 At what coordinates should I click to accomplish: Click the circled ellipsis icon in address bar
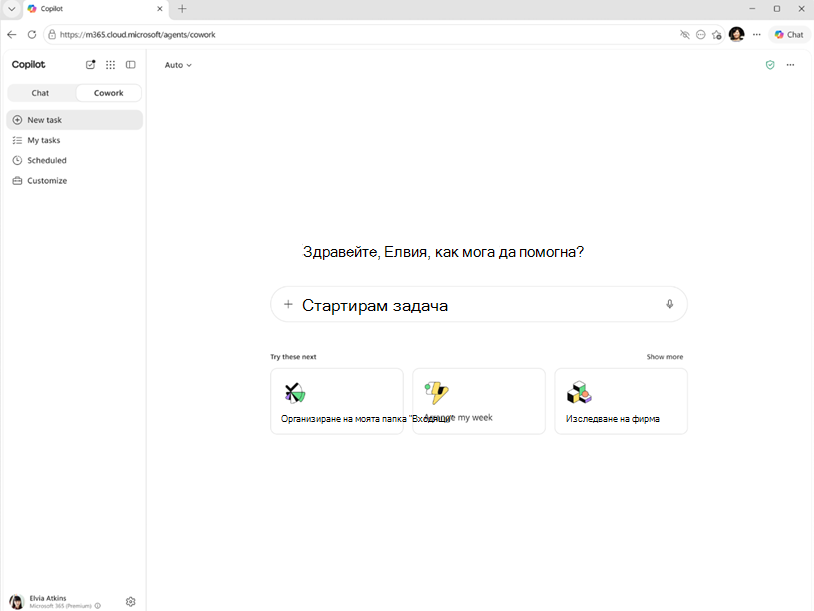click(700, 34)
